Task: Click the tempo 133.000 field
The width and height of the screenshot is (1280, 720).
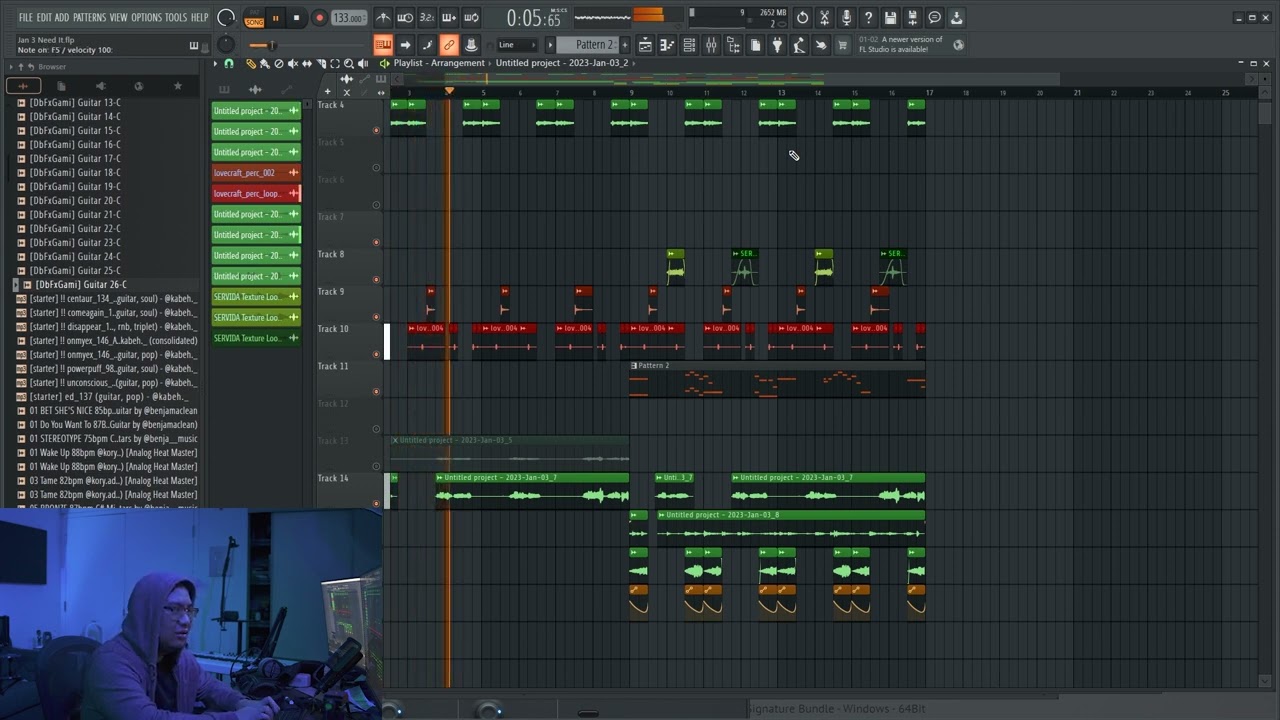Action: 348,18
